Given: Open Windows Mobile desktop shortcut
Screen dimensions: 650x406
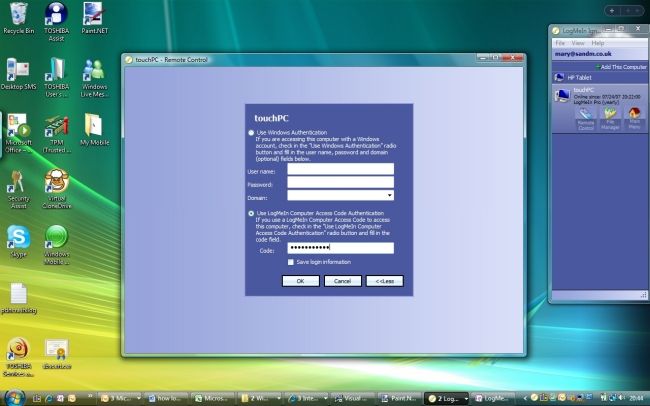Looking at the screenshot, I should (56, 245).
